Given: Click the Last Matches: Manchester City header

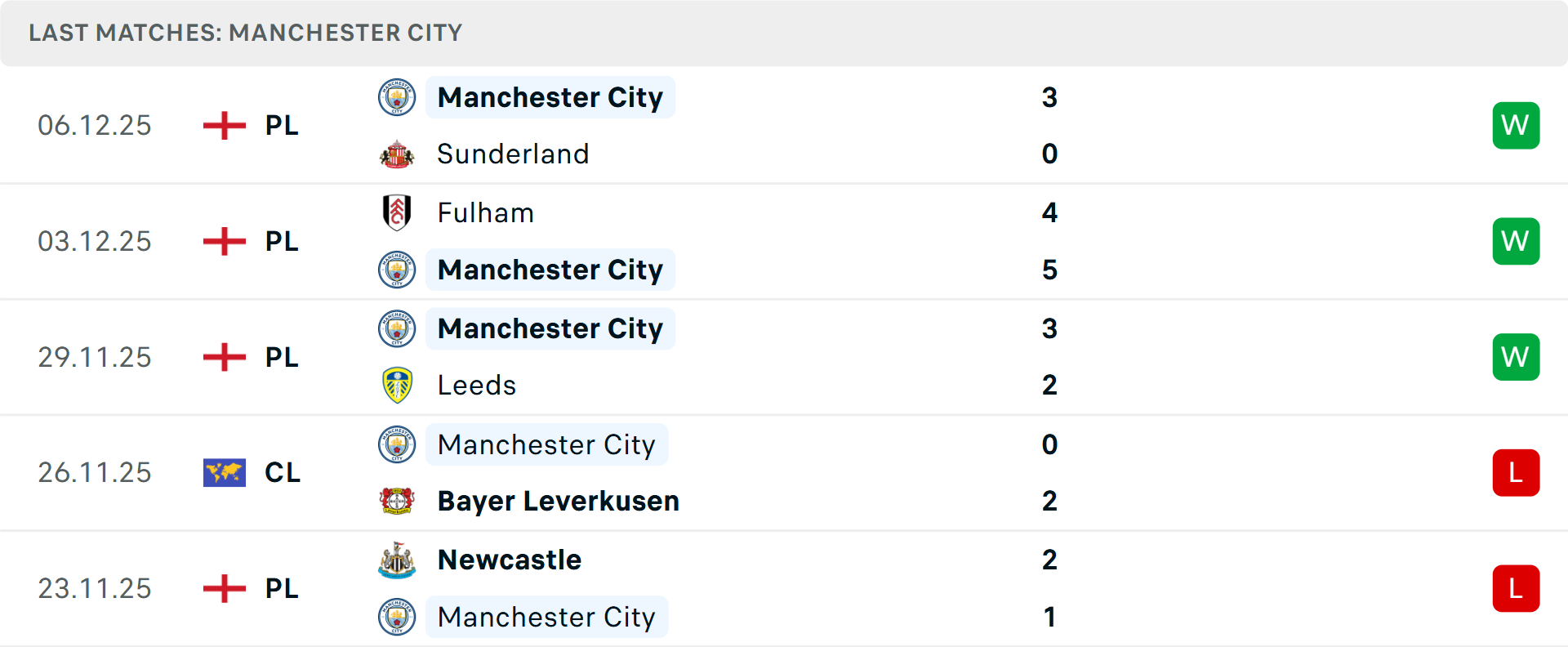Looking at the screenshot, I should point(245,33).
